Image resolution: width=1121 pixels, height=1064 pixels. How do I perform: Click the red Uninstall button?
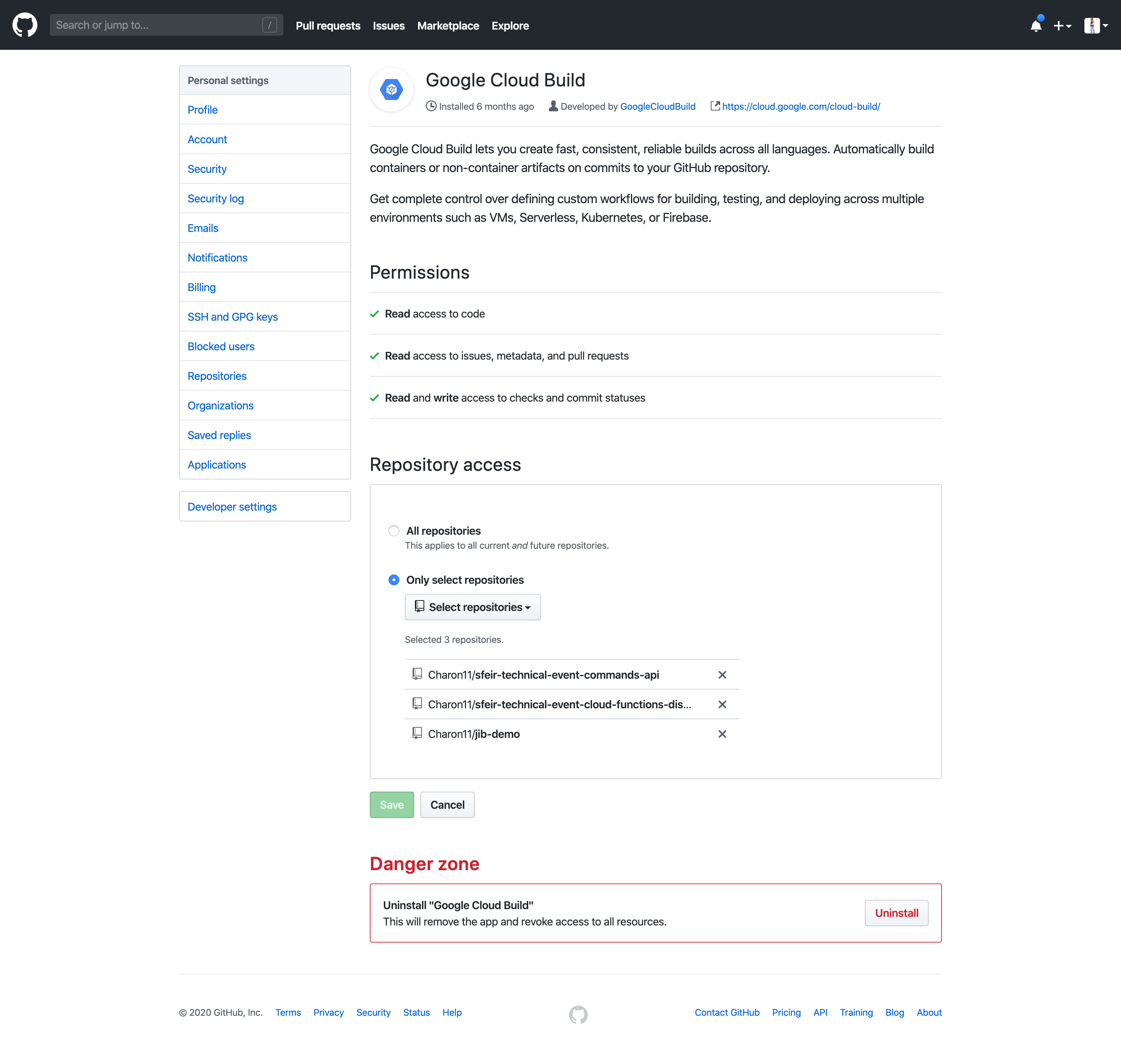click(896, 913)
